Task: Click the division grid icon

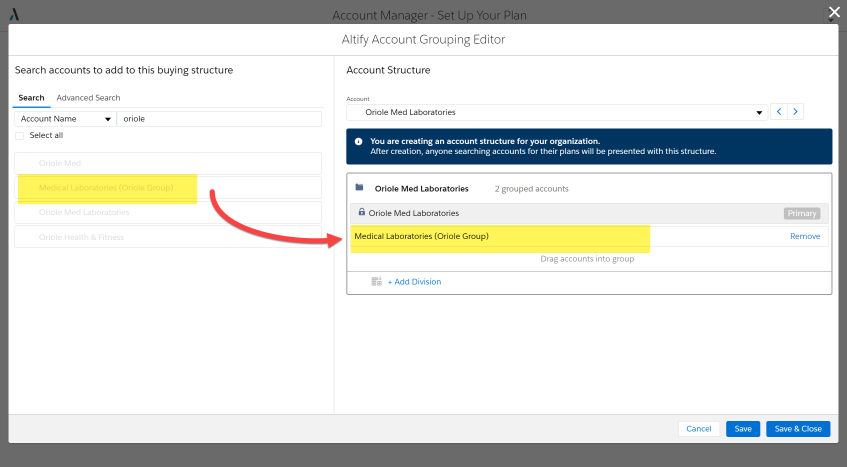Action: click(x=377, y=281)
